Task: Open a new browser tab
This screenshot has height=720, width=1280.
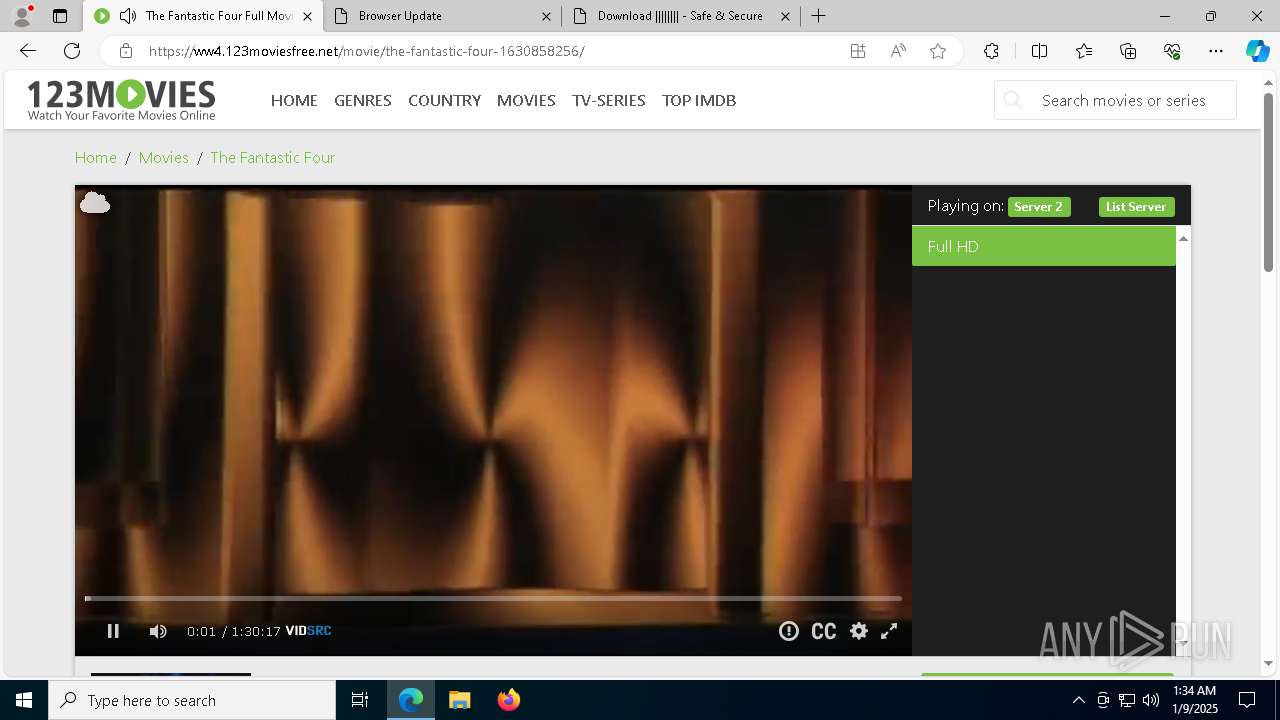Action: [818, 16]
